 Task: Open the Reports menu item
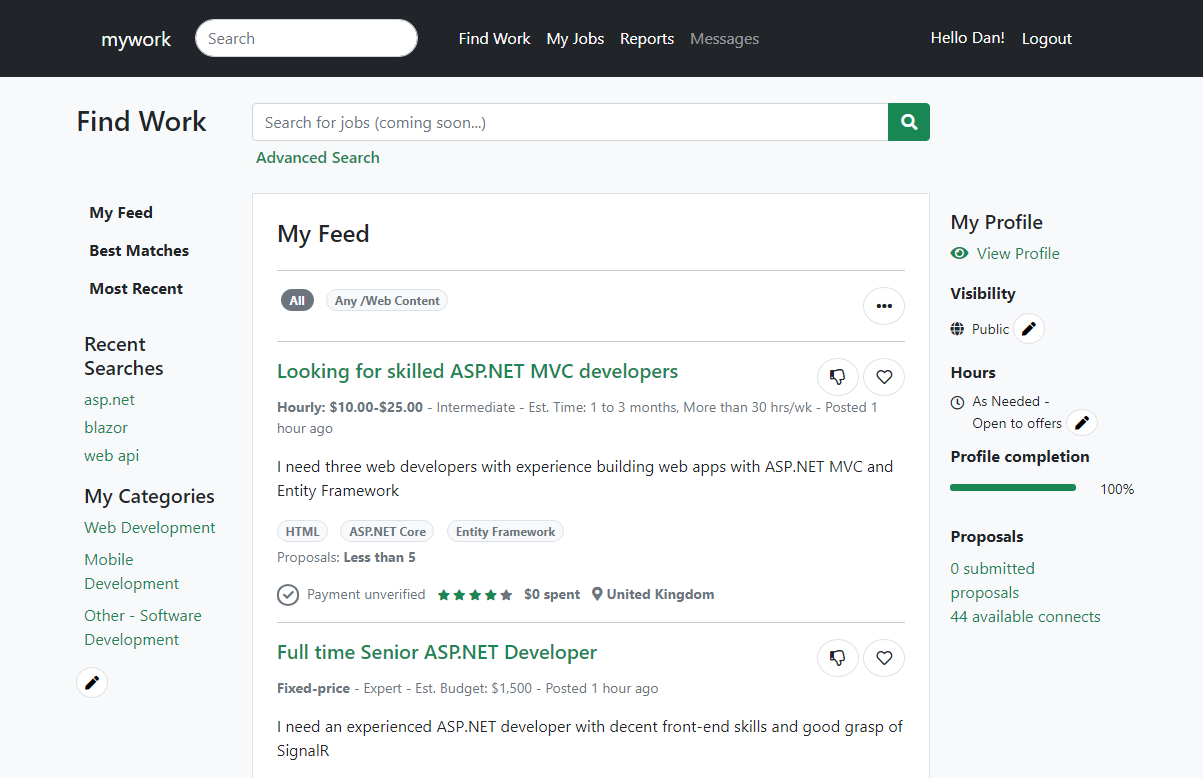646,38
